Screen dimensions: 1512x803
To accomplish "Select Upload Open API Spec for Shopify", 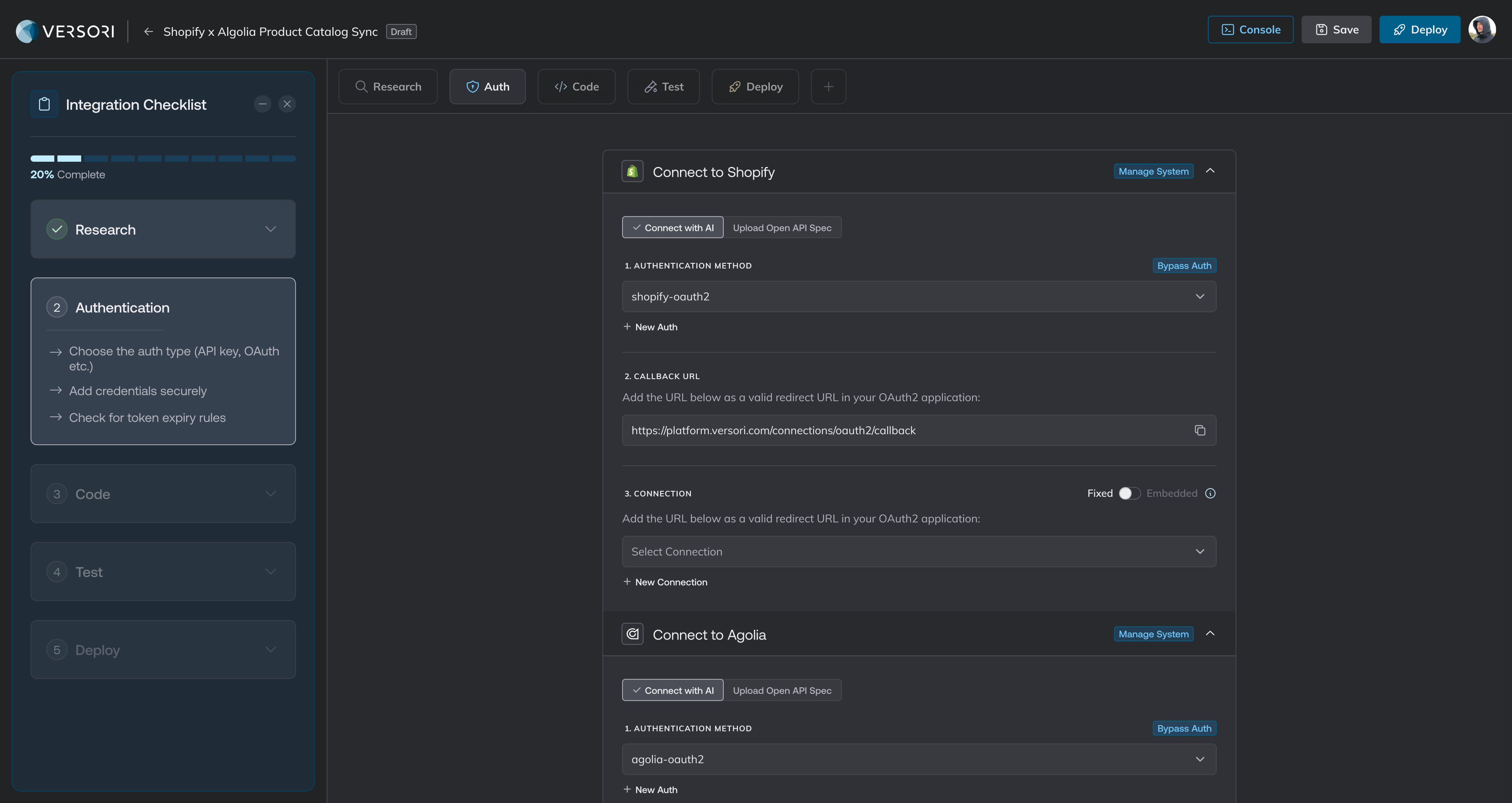I will (782, 228).
